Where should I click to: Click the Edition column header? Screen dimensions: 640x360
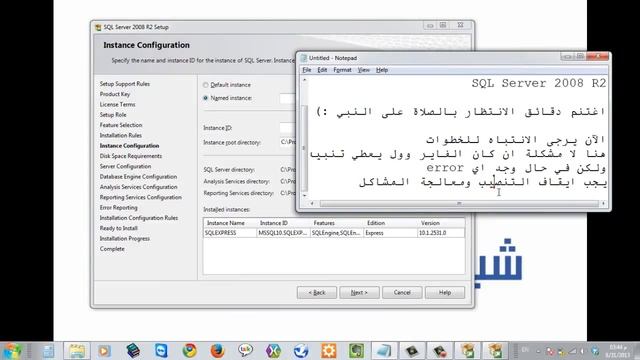coord(390,223)
